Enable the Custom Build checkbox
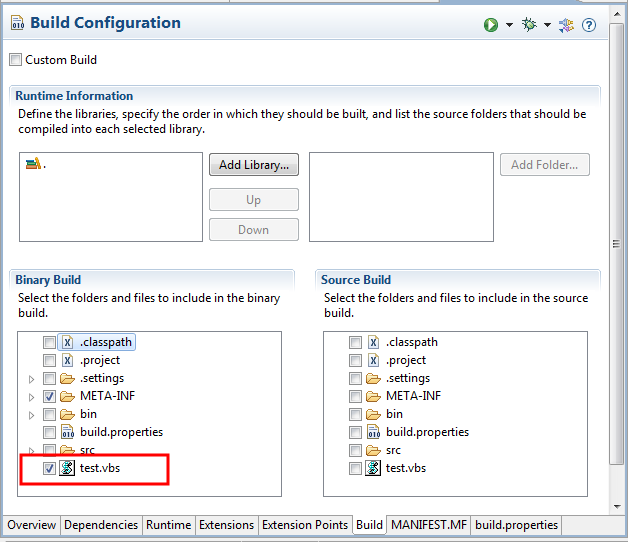 tap(15, 60)
